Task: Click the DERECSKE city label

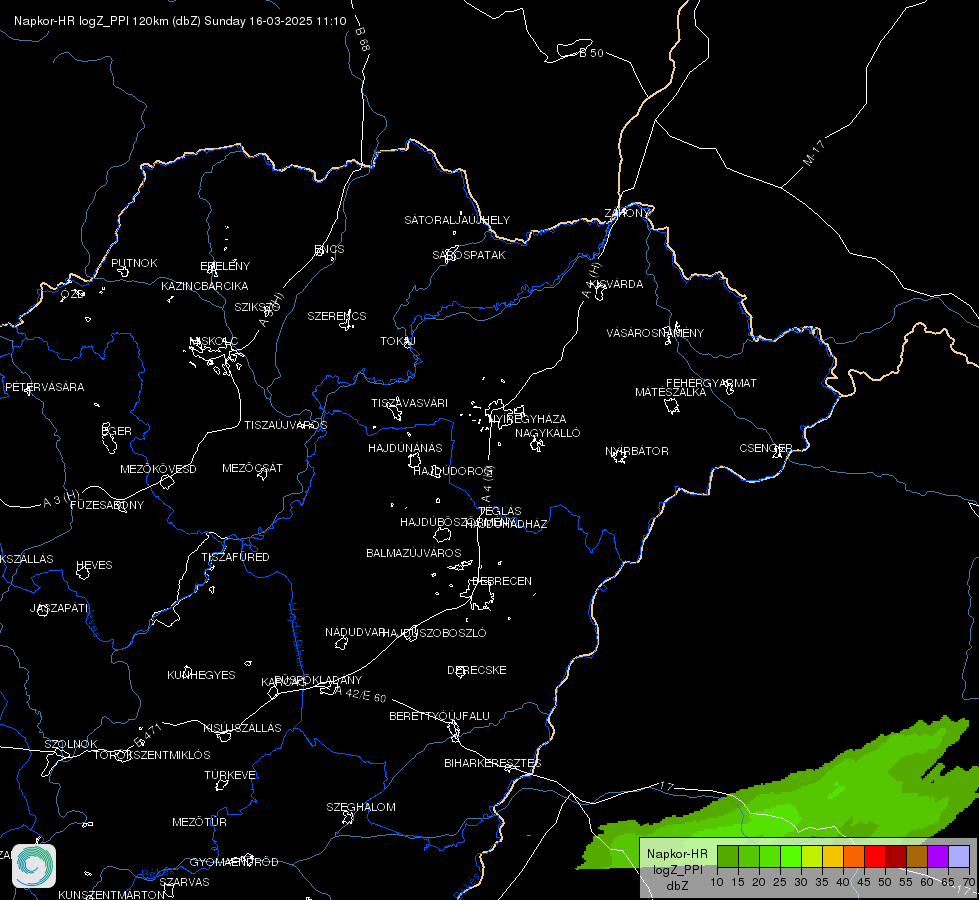Action: 476,670
